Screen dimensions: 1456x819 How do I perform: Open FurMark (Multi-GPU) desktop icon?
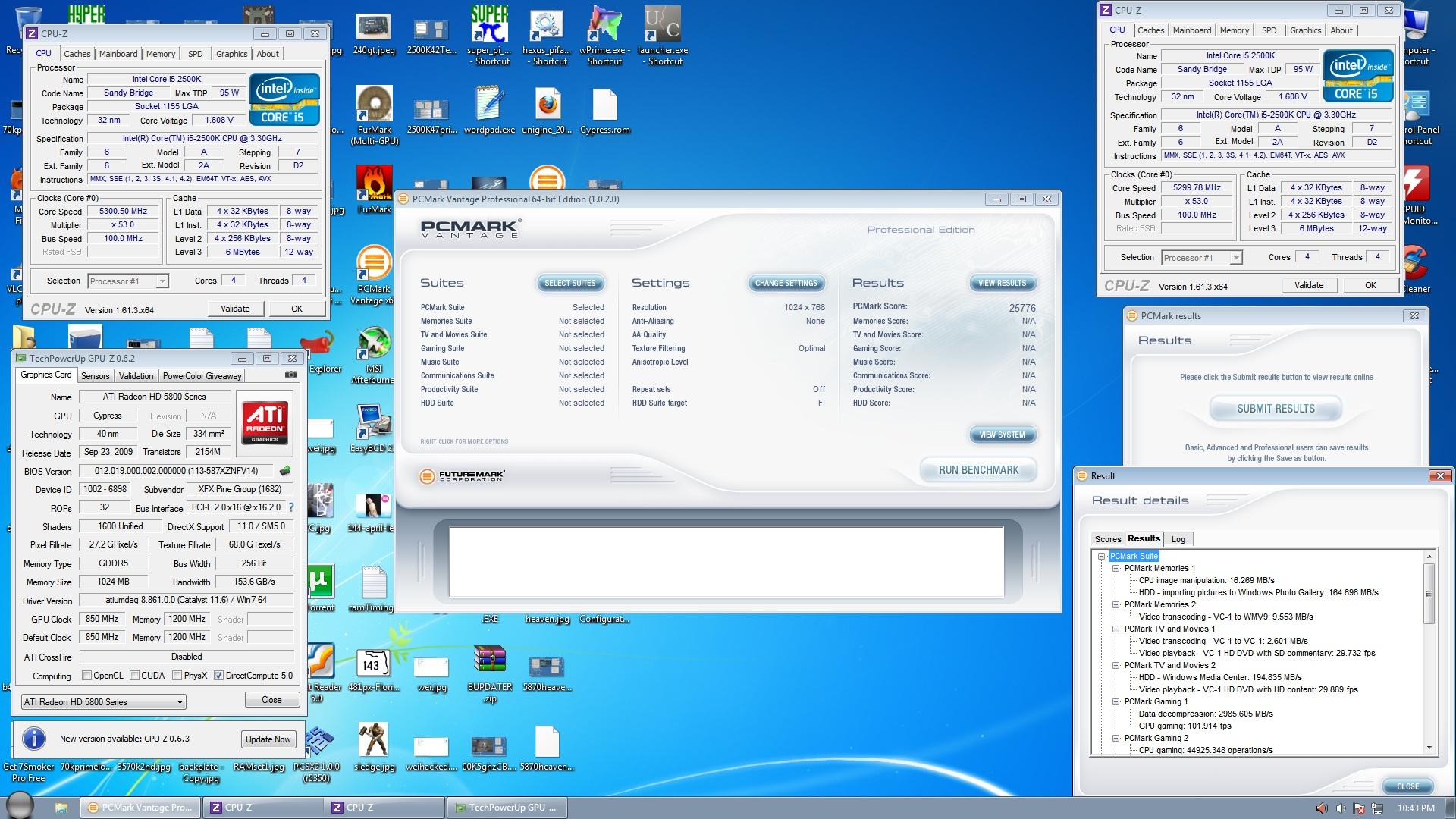tap(375, 115)
